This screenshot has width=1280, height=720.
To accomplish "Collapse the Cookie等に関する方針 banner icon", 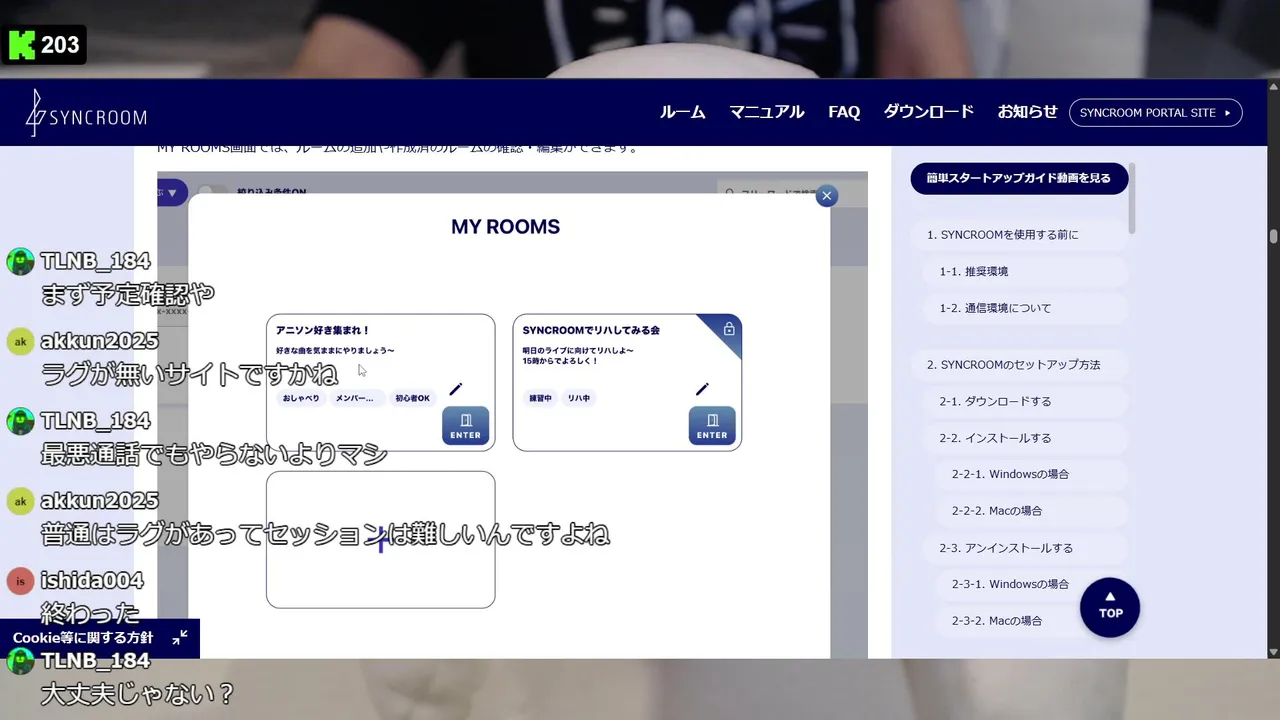I will [x=180, y=638].
